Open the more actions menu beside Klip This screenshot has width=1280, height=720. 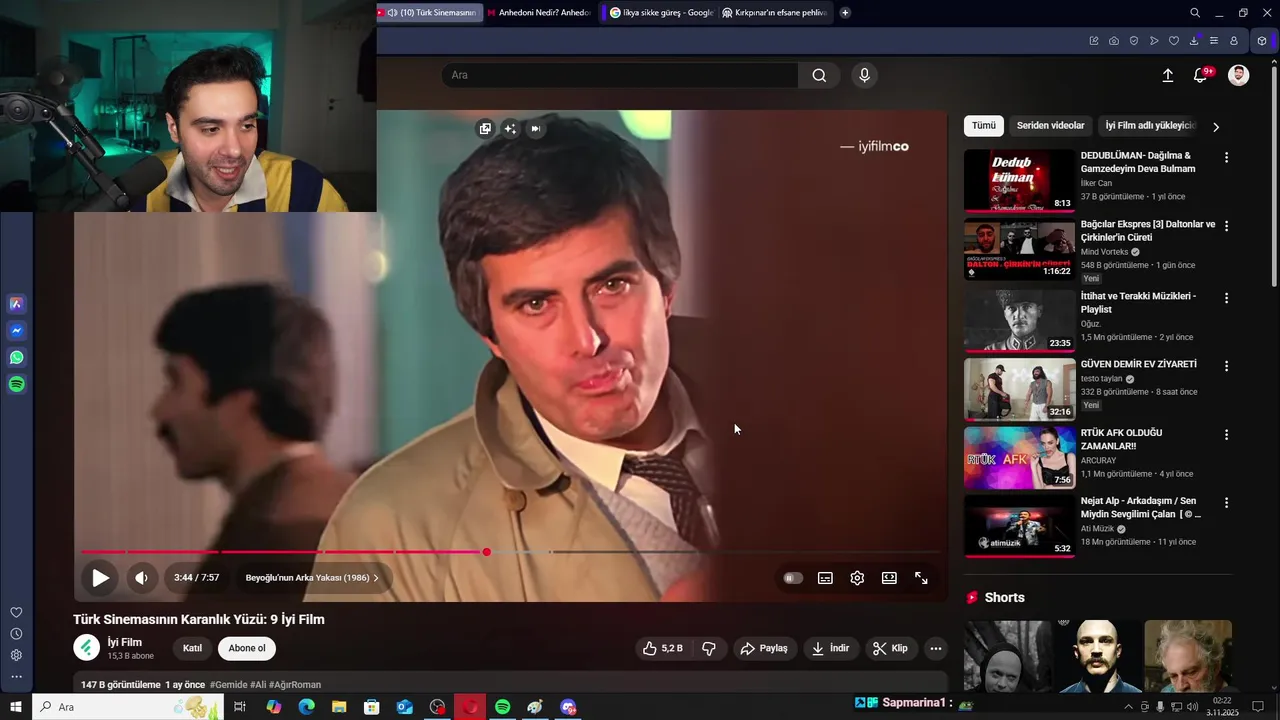[x=936, y=648]
